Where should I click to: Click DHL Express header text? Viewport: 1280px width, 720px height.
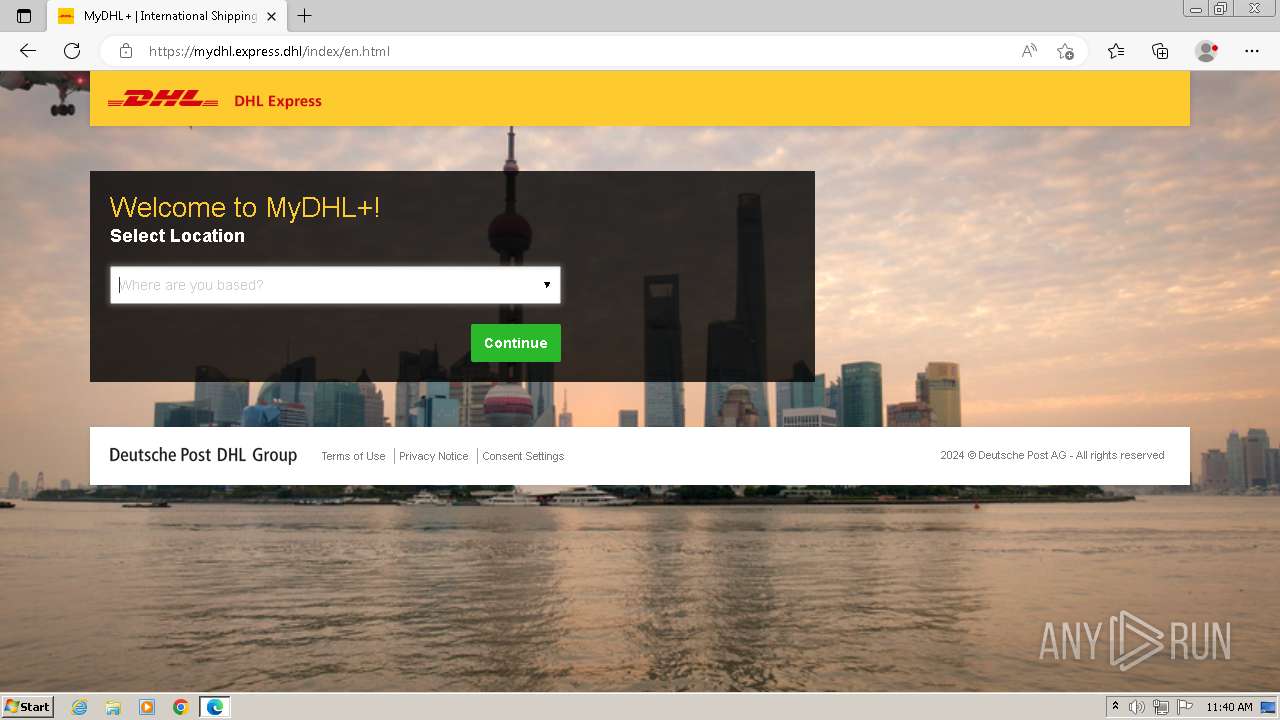pos(278,101)
